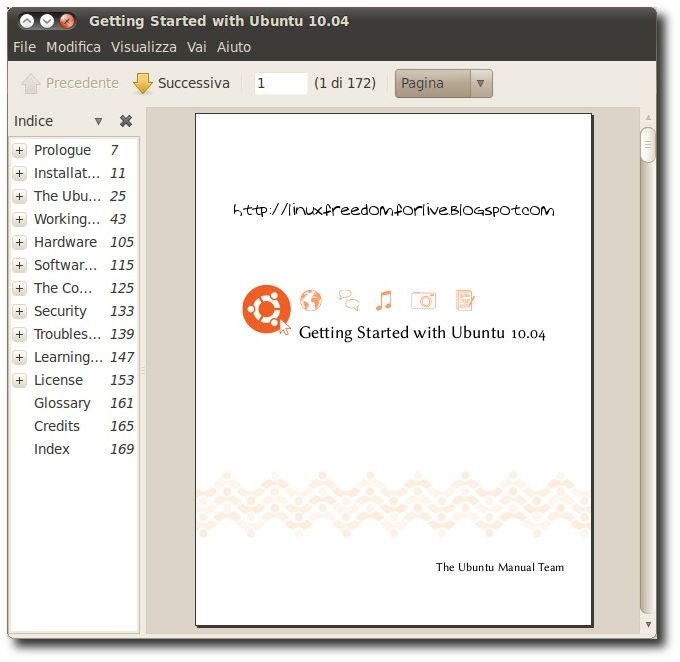Viewport: 680px width, 662px height.
Task: Click the vertical scrollbar handle
Action: [x=648, y=145]
